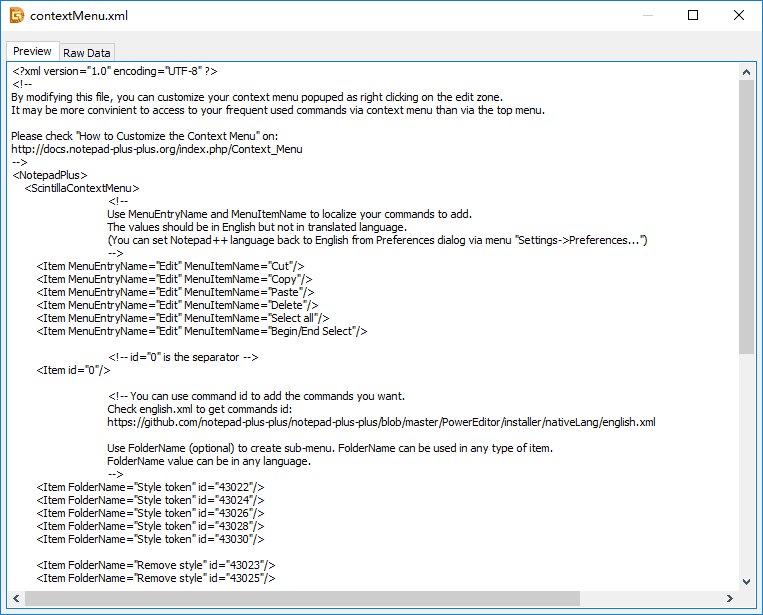Screen dimensions: 763x615
Task: Click the horizontal scrollbar right arrow
Action: (x=730, y=598)
